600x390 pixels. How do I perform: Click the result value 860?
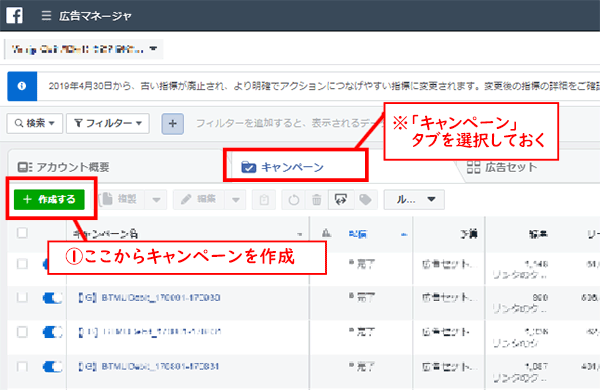(540, 297)
